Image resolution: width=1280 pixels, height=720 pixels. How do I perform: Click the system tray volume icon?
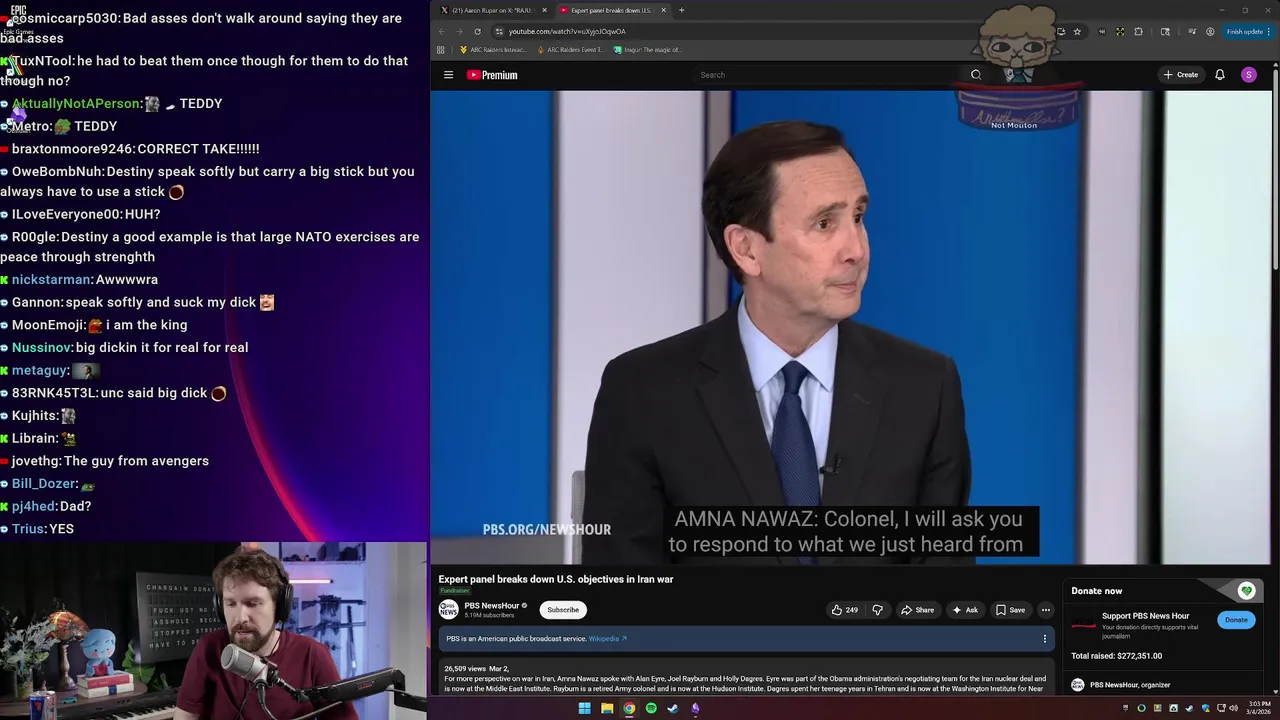1234,708
